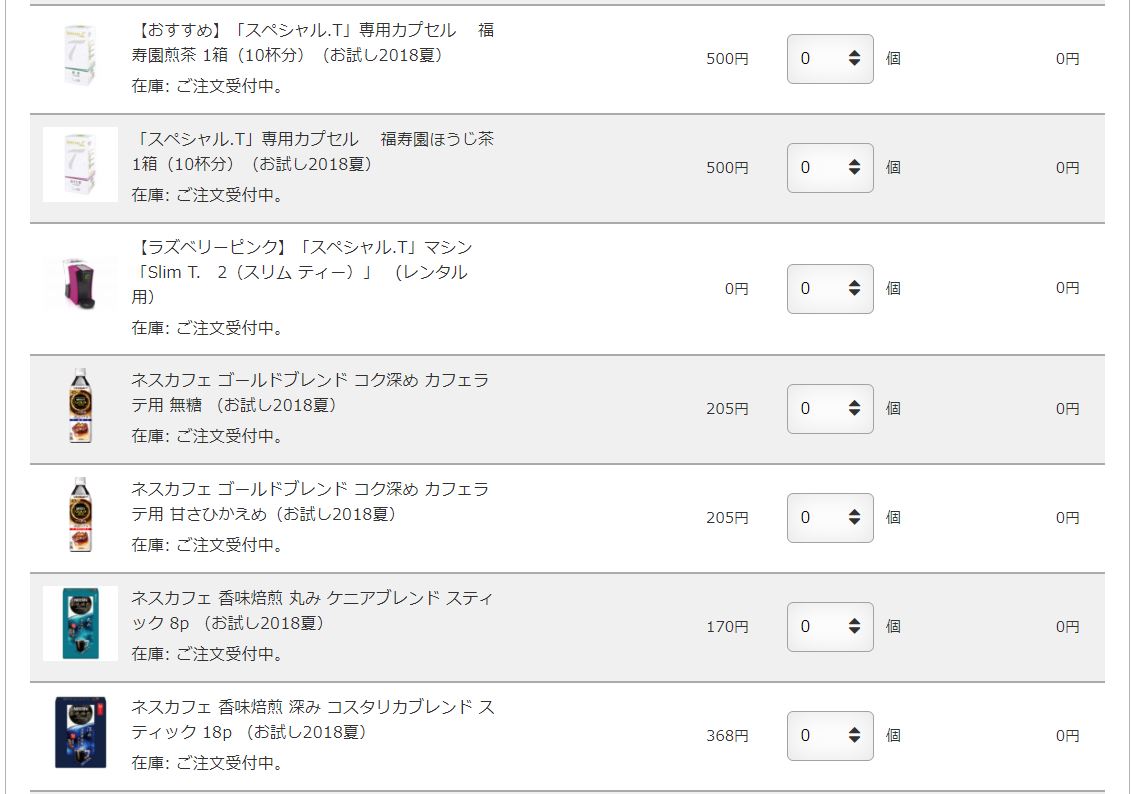Viewport: 1131px width, 794px height.
Task: Click quantity arrows for 甘さひかえめ bottle
Action: click(x=854, y=517)
